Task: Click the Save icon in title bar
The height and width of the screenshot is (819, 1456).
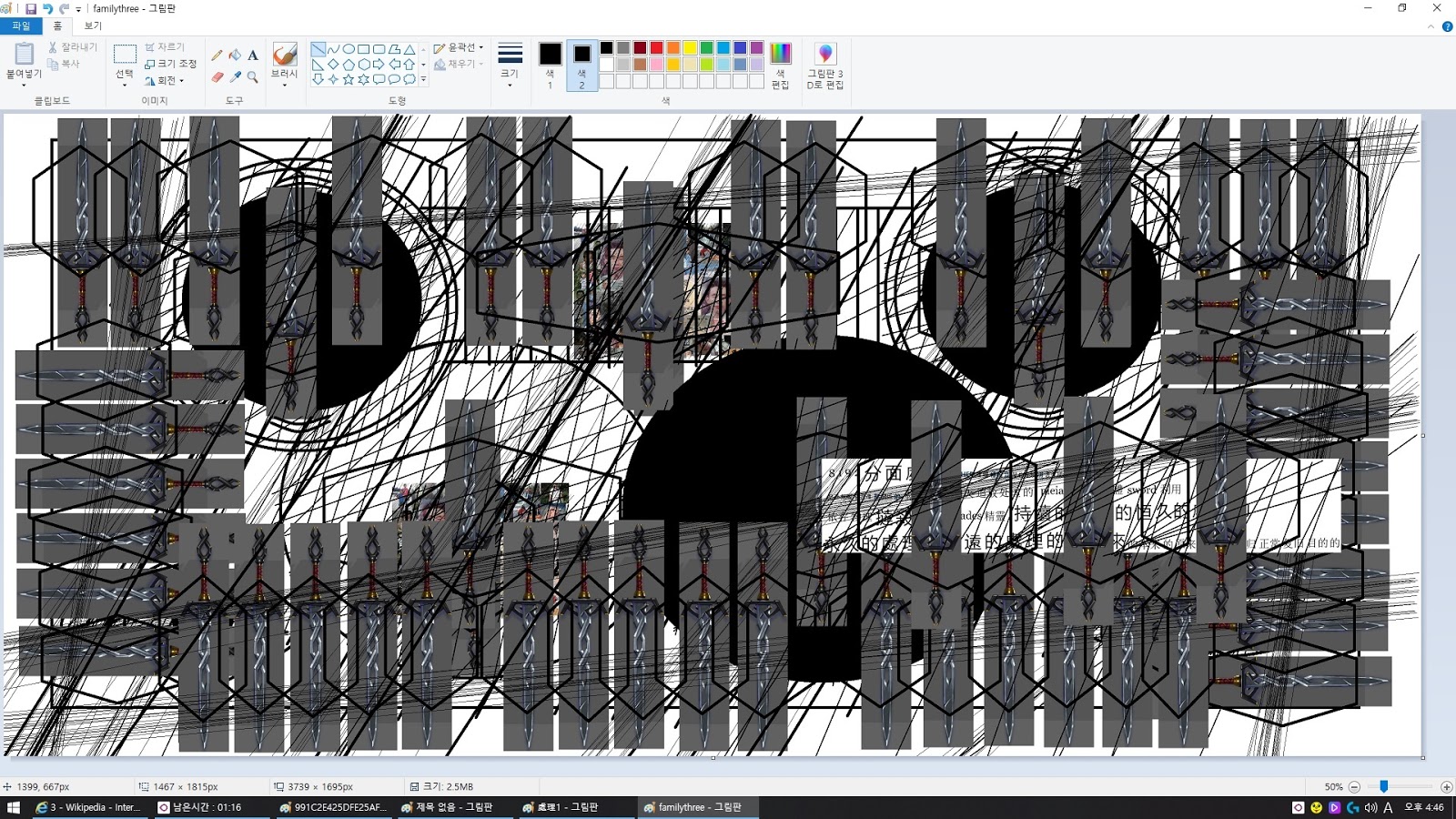Action: pos(30,8)
